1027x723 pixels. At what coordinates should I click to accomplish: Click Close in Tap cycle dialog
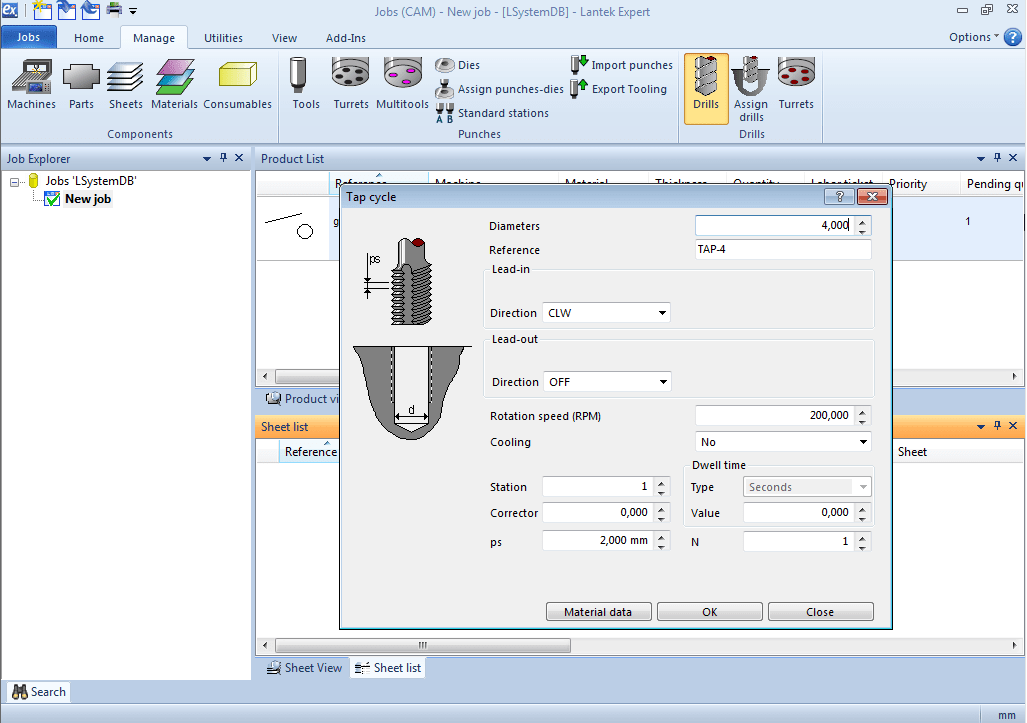coord(820,612)
